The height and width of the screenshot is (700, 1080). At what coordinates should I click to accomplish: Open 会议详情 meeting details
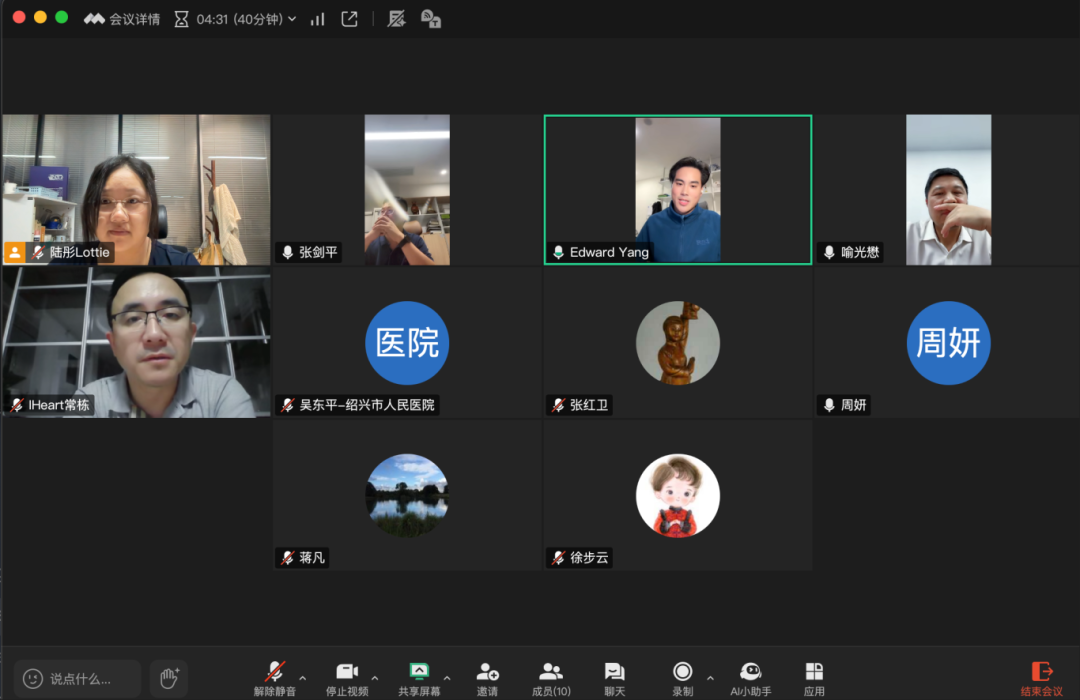click(x=122, y=19)
